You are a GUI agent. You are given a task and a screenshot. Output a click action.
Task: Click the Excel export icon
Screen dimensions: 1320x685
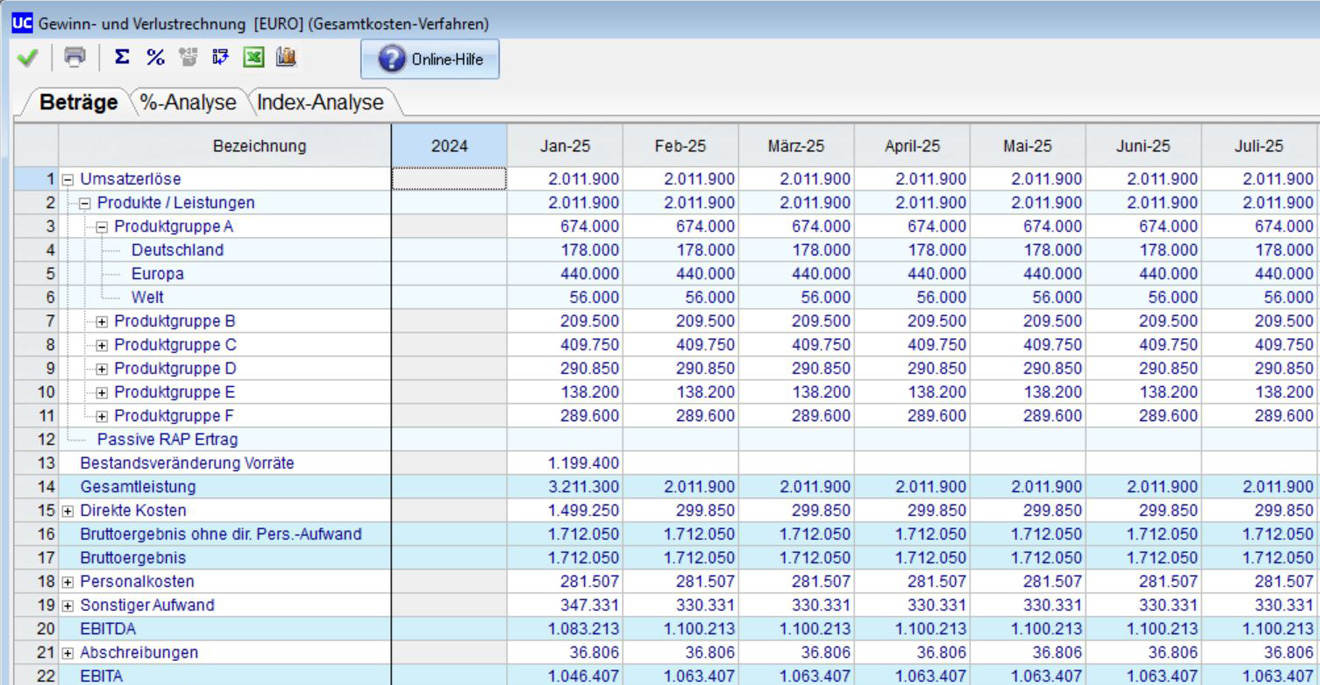[254, 57]
